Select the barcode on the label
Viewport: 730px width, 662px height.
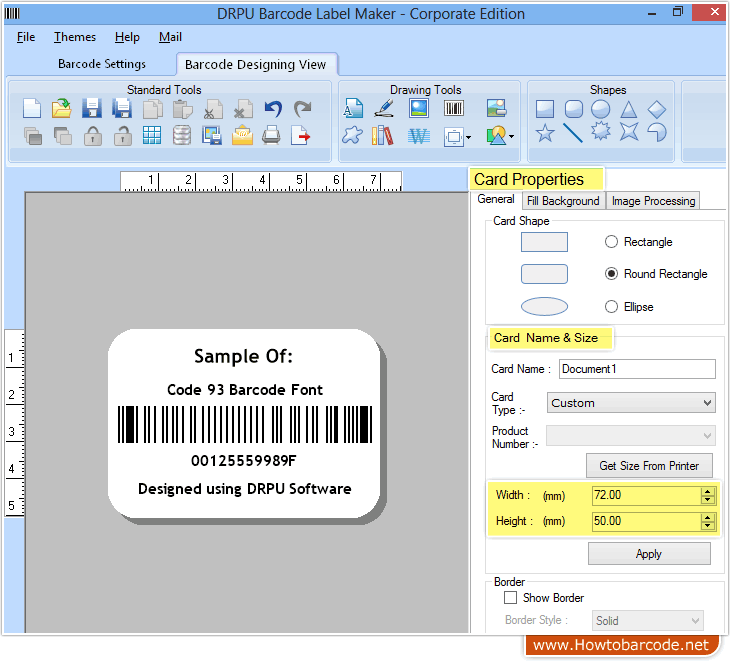(x=245, y=424)
